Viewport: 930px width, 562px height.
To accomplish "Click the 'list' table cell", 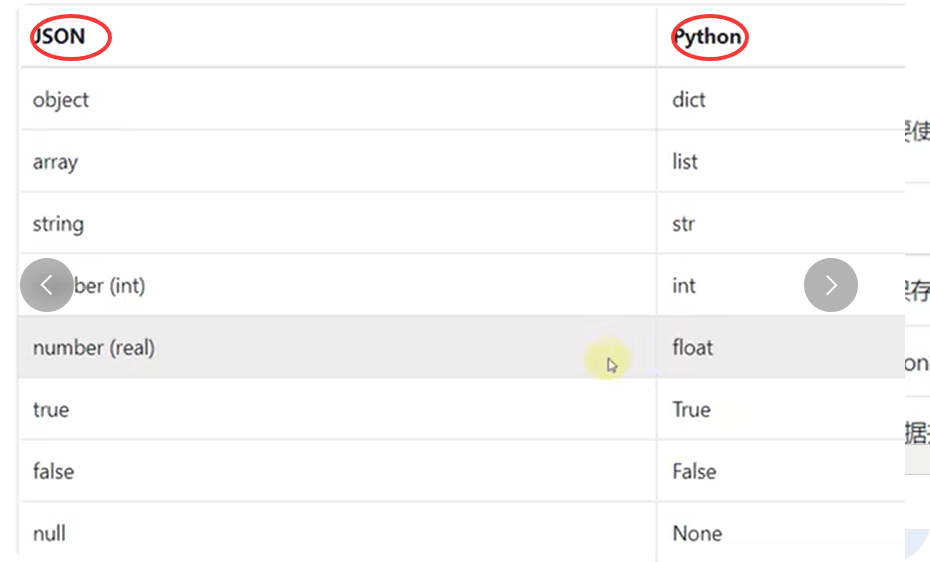I will (685, 162).
